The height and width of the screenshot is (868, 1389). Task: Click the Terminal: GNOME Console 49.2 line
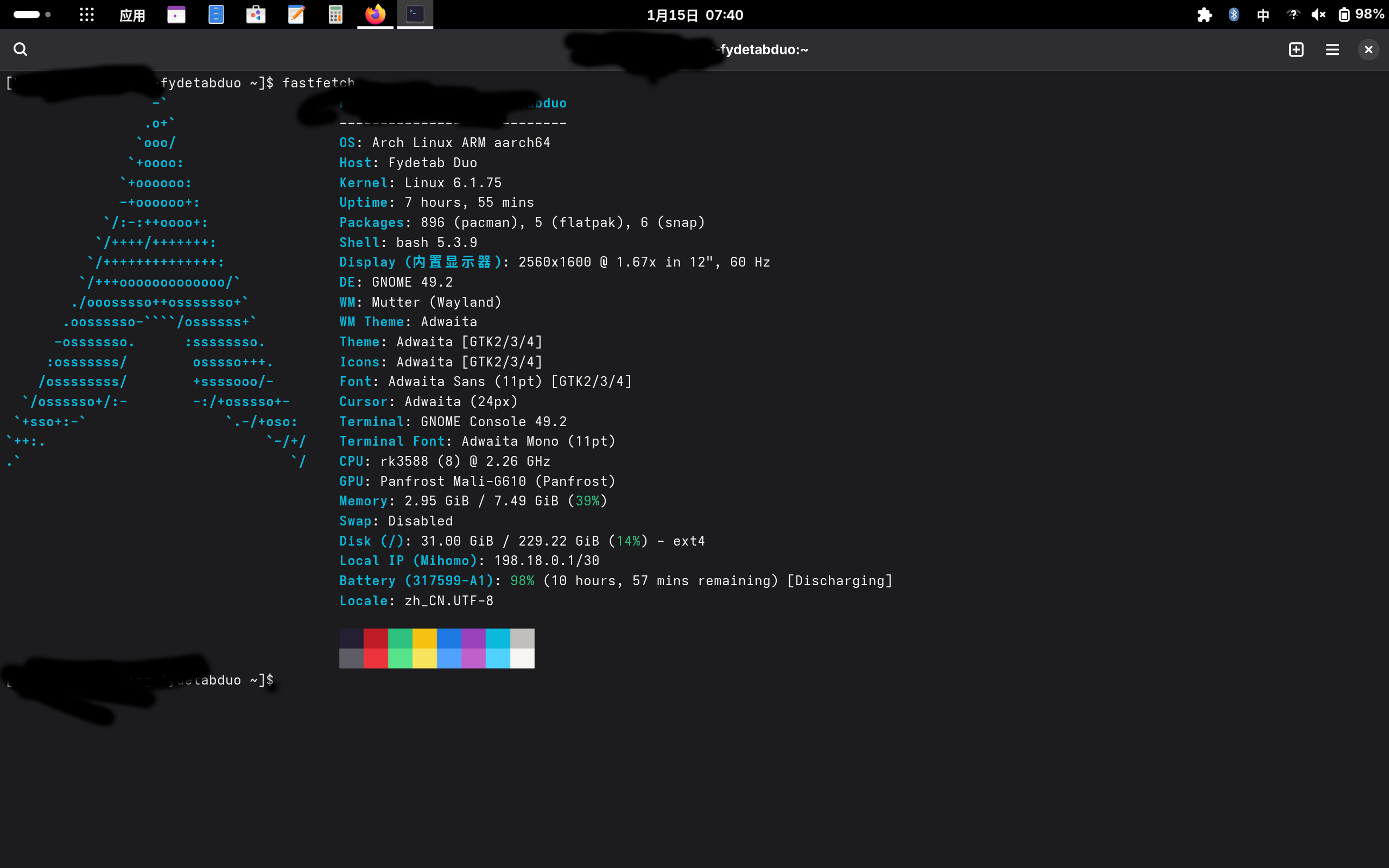tap(453, 421)
